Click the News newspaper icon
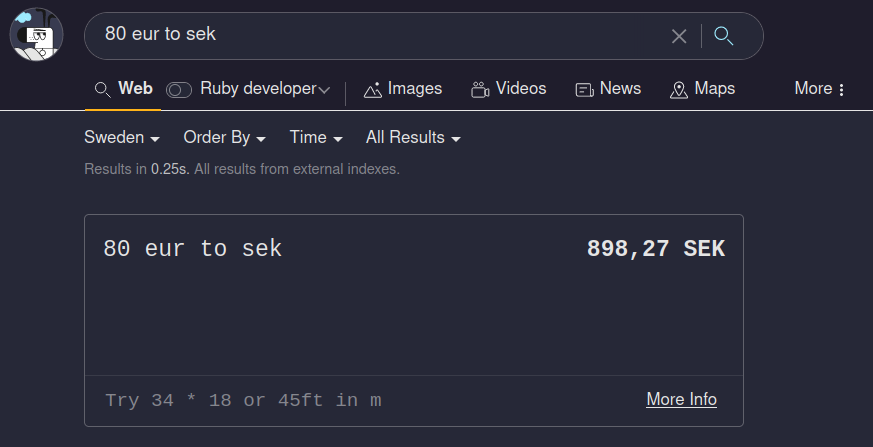The width and height of the screenshot is (873, 447). coord(585,89)
